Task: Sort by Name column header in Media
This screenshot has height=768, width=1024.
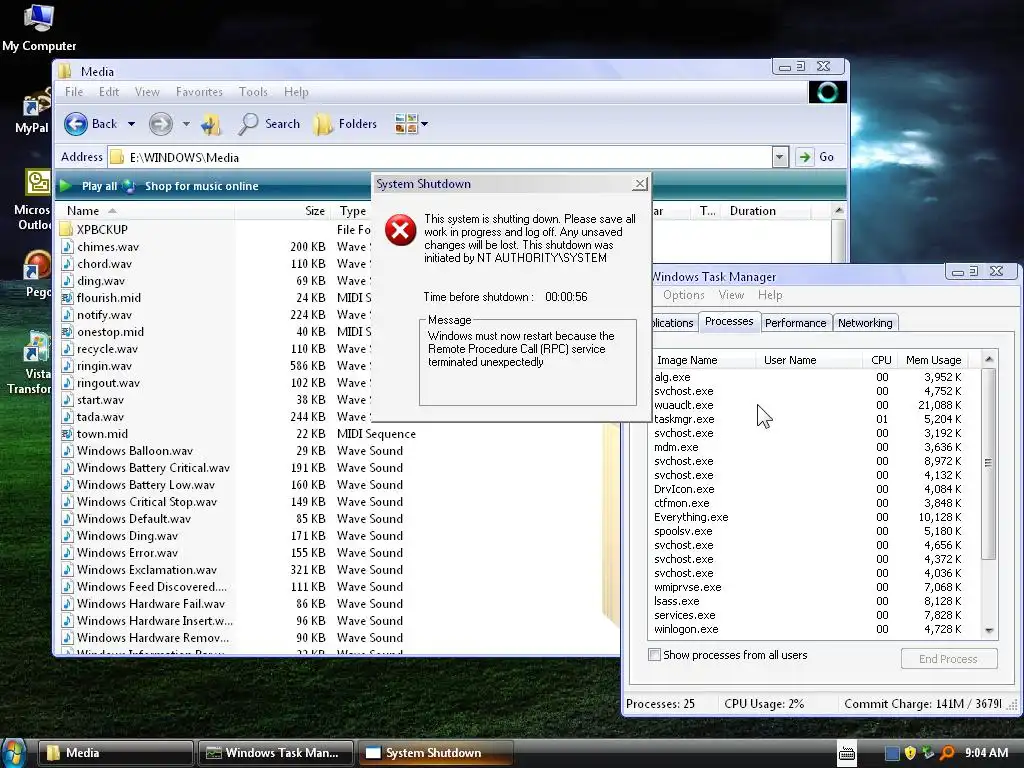Action: 150,211
